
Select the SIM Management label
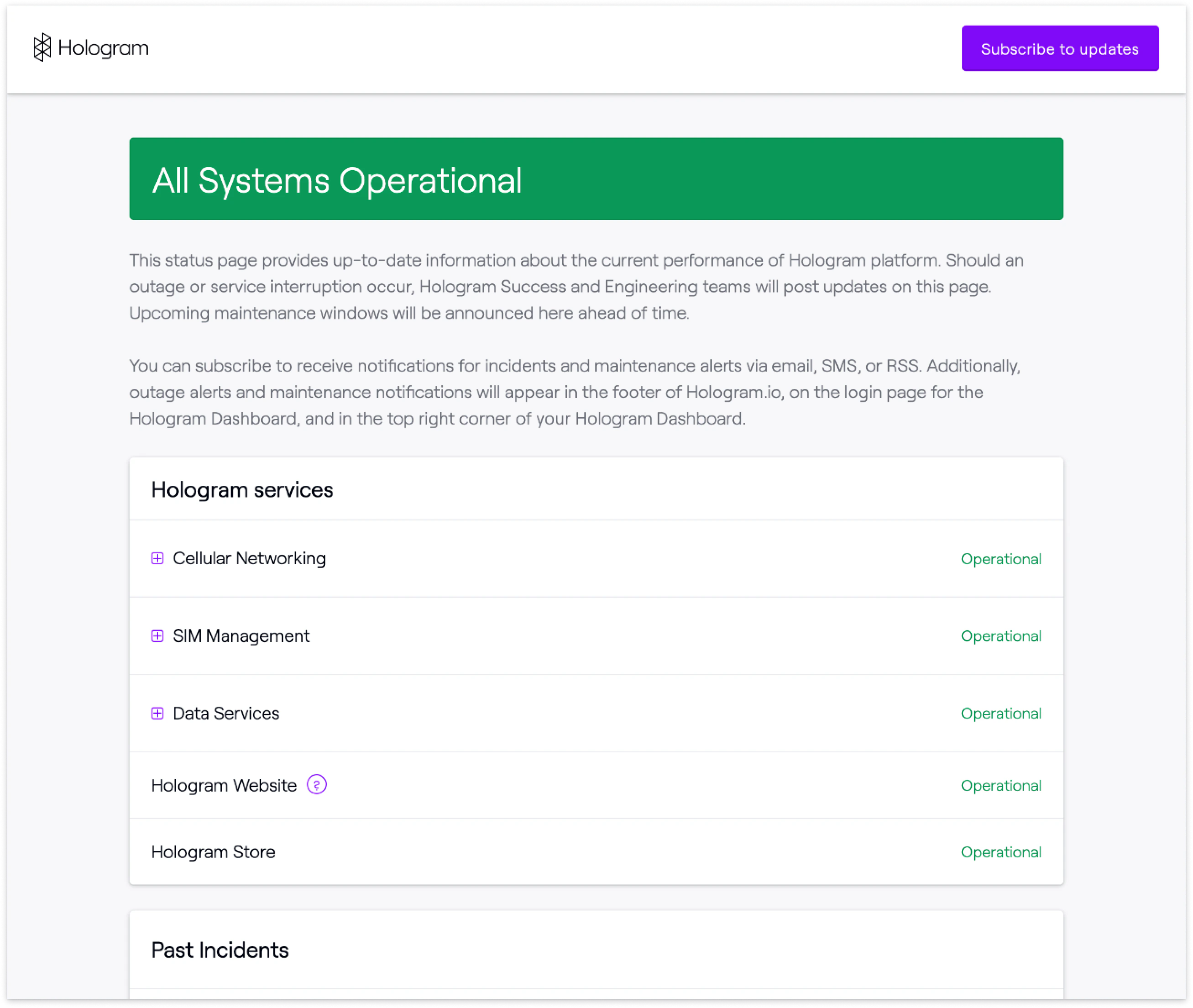(x=241, y=636)
